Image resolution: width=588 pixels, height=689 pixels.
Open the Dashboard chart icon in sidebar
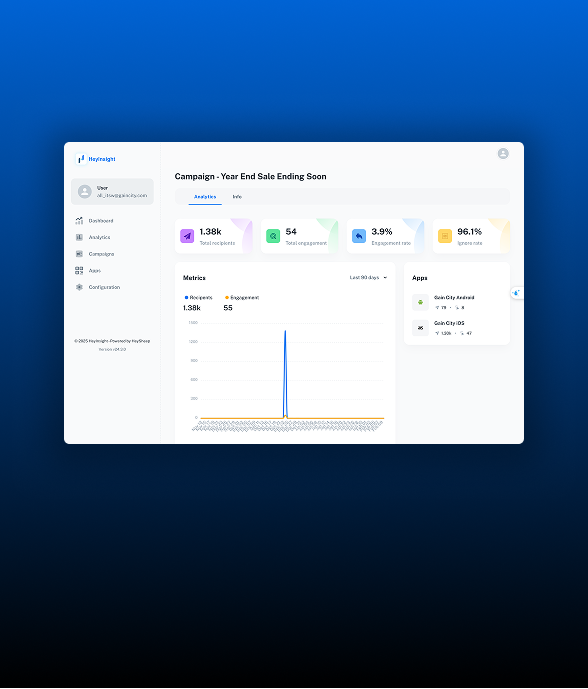coord(79,221)
